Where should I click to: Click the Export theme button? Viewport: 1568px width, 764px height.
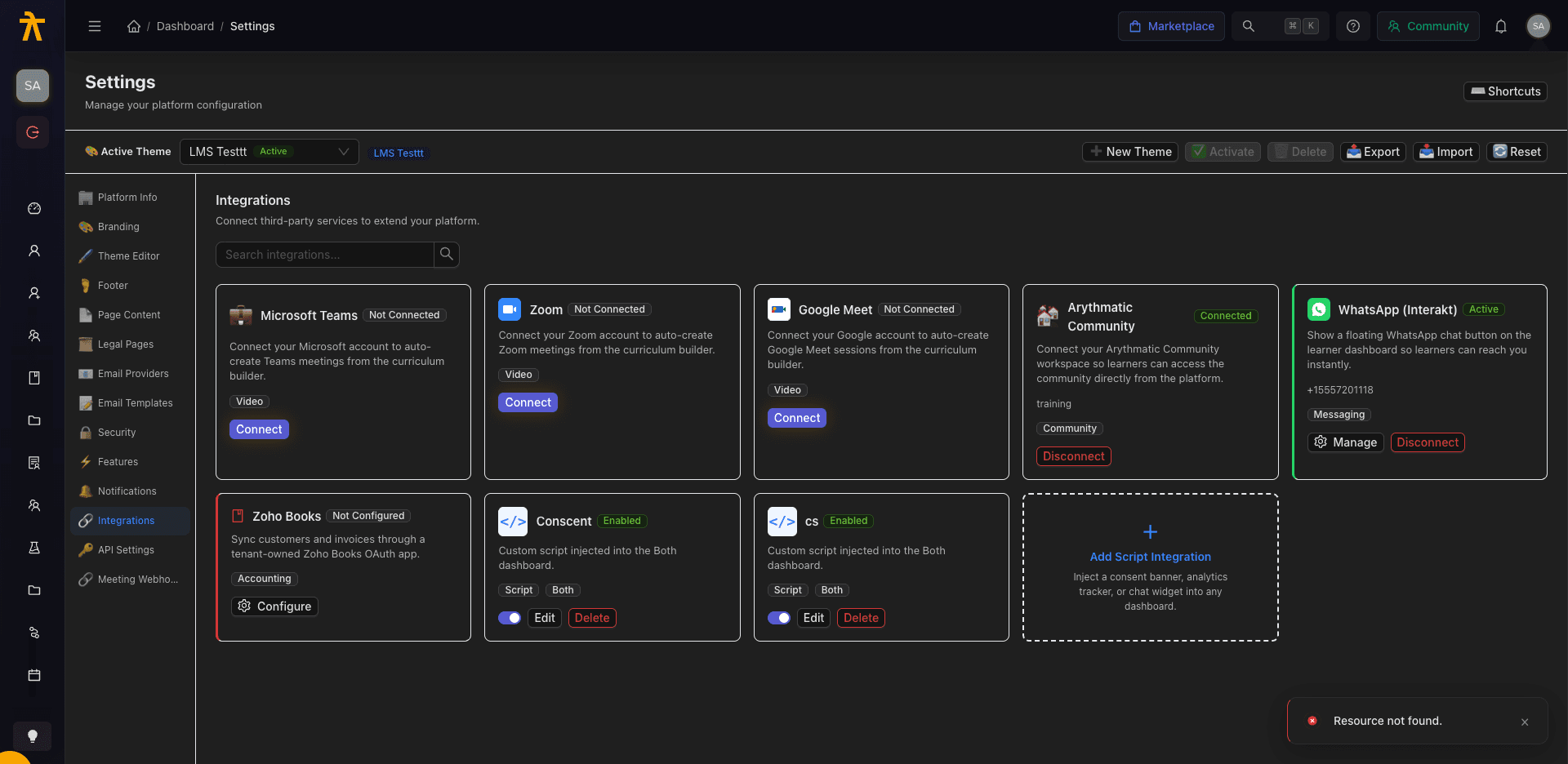click(x=1373, y=152)
